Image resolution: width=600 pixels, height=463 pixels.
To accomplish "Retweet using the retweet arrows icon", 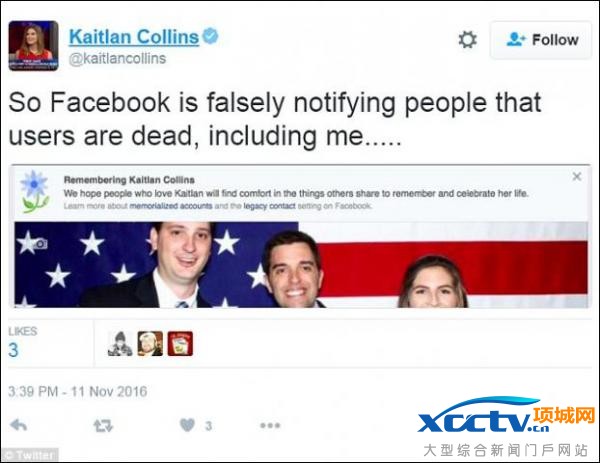I will click(x=103, y=426).
